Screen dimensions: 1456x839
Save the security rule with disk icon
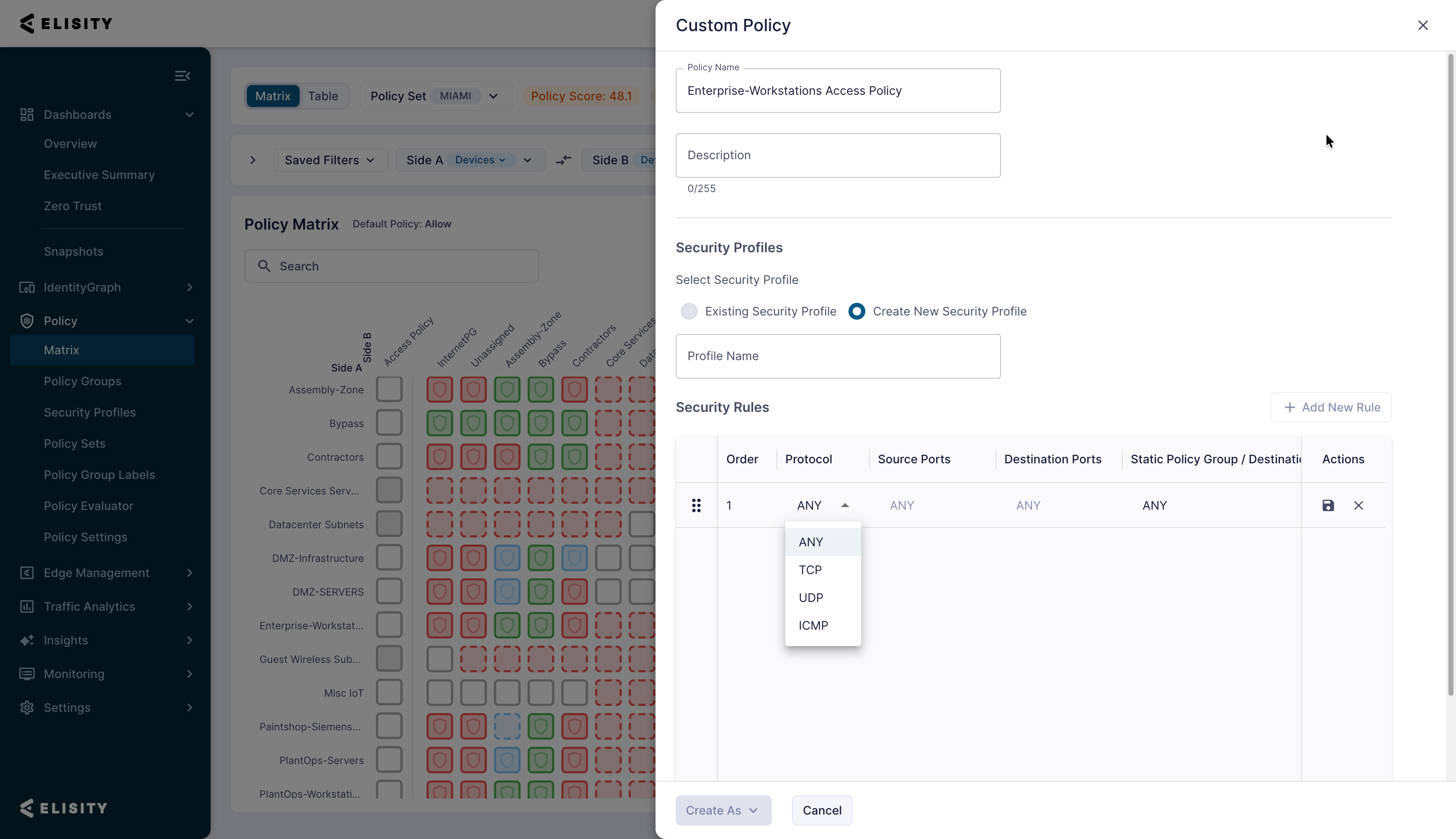click(1328, 505)
